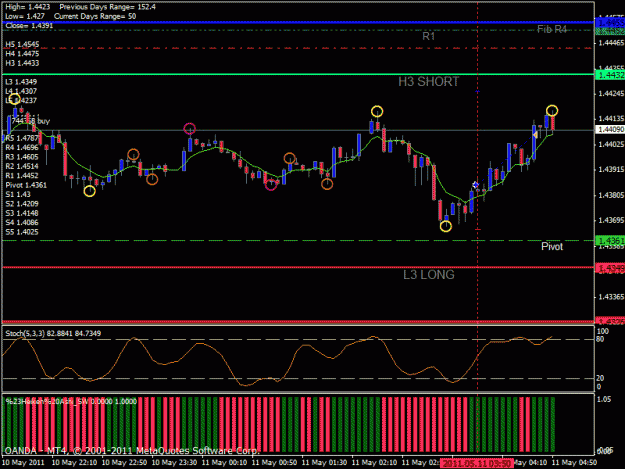
Task: Select the 'H3 1.4433' level text
Action: point(22,63)
